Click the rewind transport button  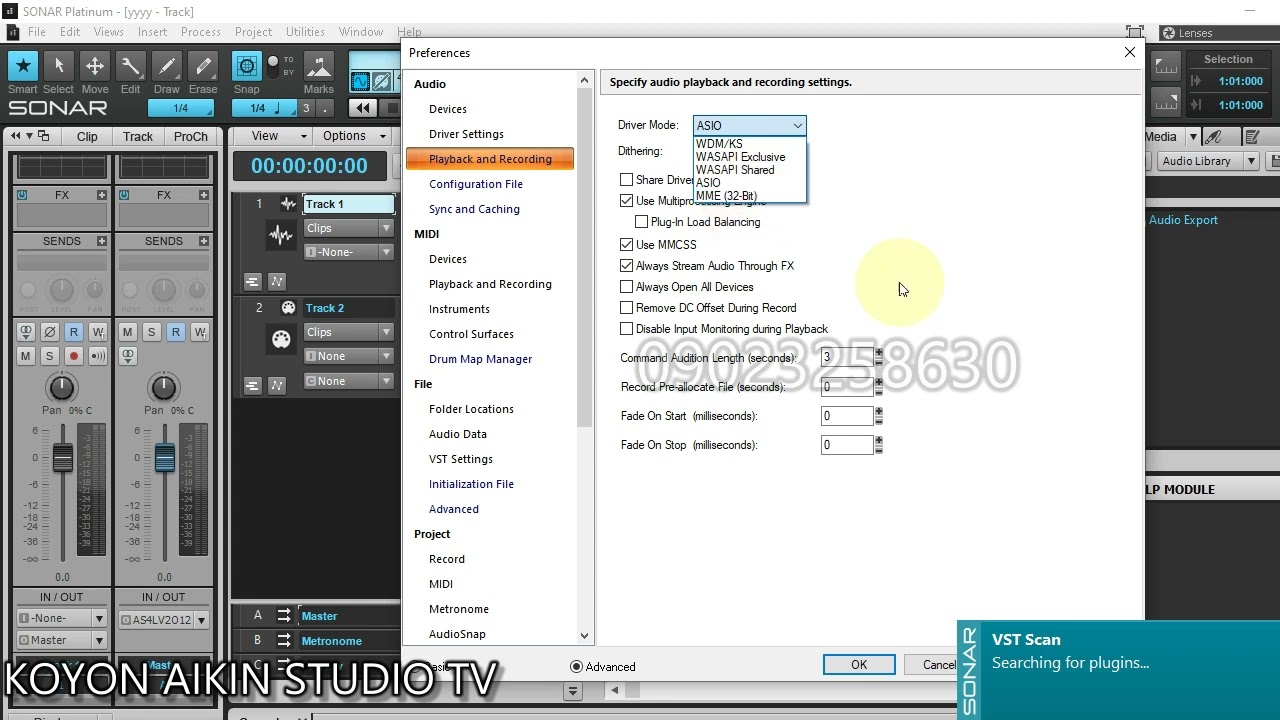362,108
